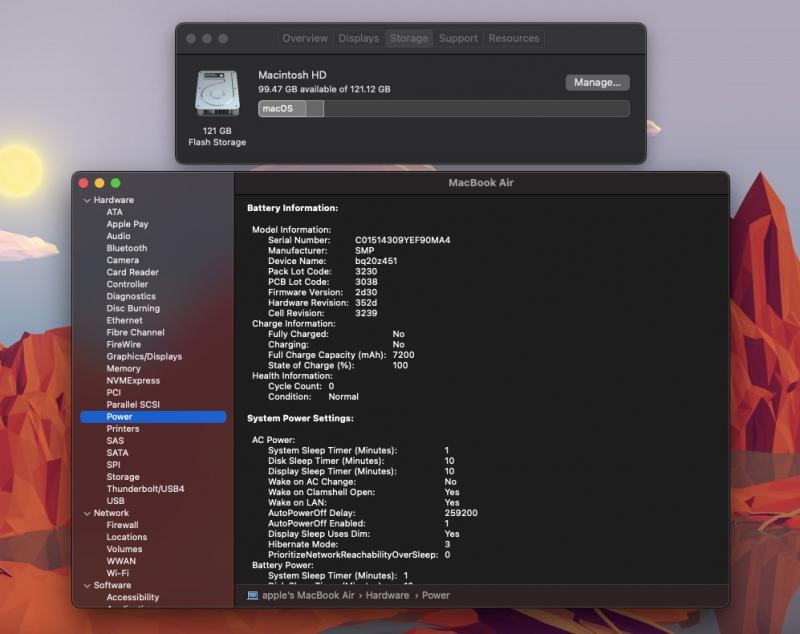Image resolution: width=800 pixels, height=634 pixels.
Task: Open Wi-Fi under Network
Action: click(117, 573)
